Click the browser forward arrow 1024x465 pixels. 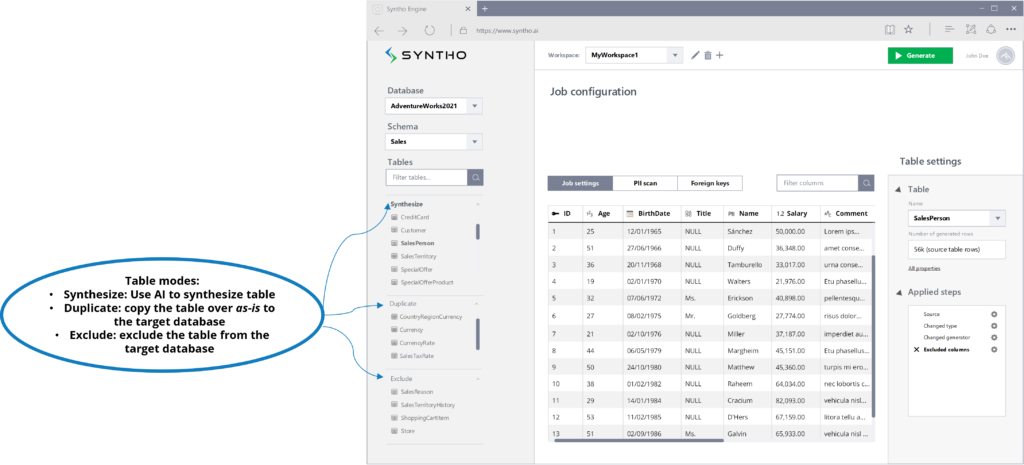pyautogui.click(x=402, y=30)
